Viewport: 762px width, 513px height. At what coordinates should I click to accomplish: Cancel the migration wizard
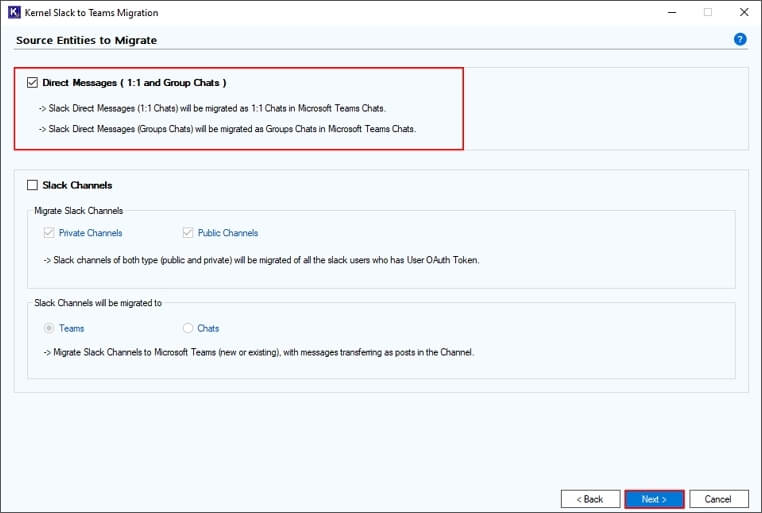coord(719,499)
